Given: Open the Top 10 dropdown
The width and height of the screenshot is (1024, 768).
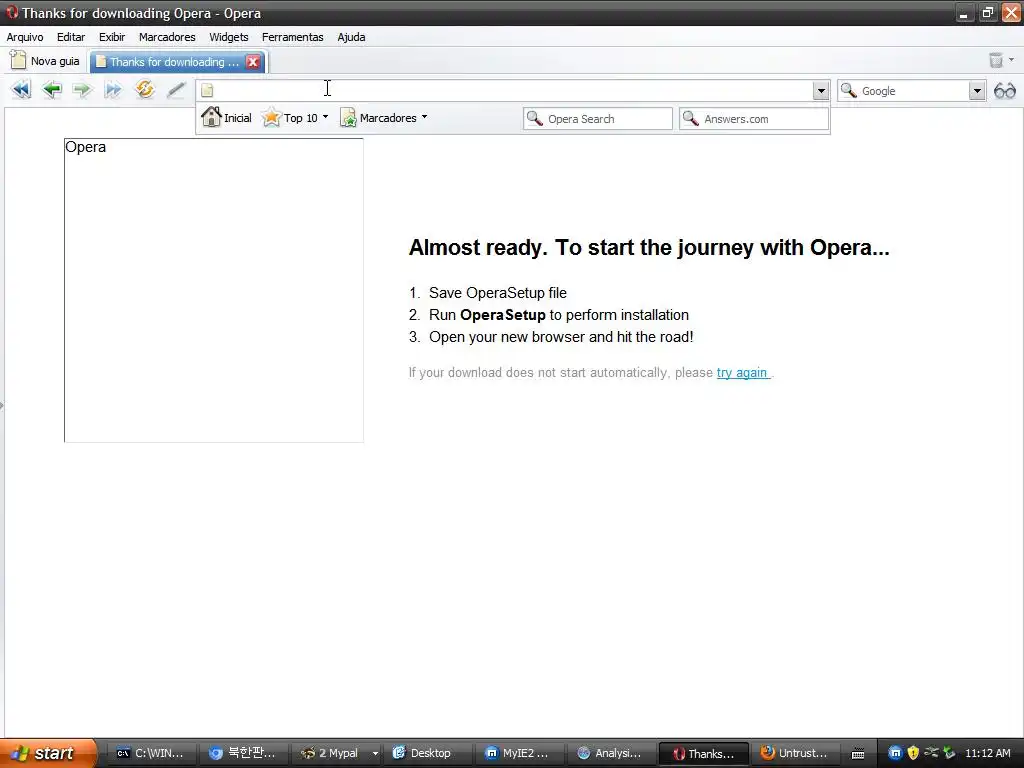Looking at the screenshot, I should pos(295,118).
